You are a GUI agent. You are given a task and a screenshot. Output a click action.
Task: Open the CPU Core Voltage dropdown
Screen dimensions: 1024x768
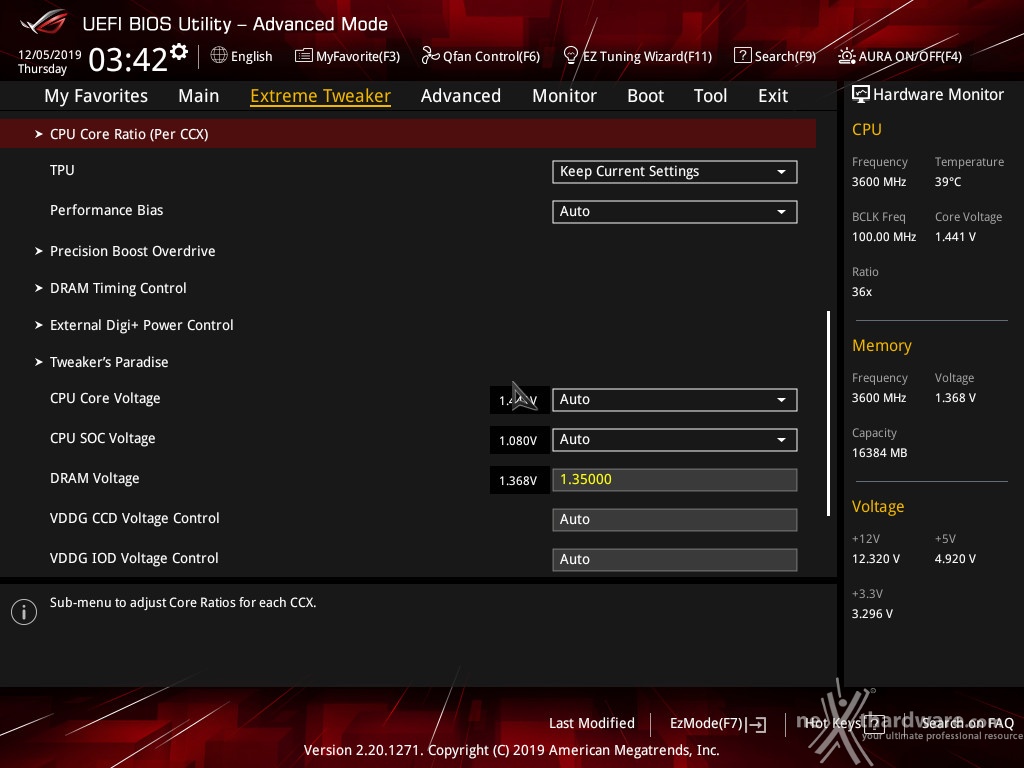[675, 400]
